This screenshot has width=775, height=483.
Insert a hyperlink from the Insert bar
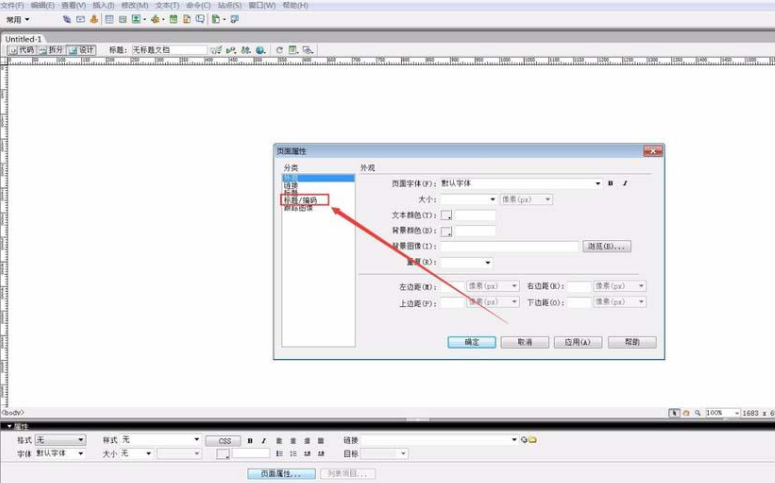[67, 19]
